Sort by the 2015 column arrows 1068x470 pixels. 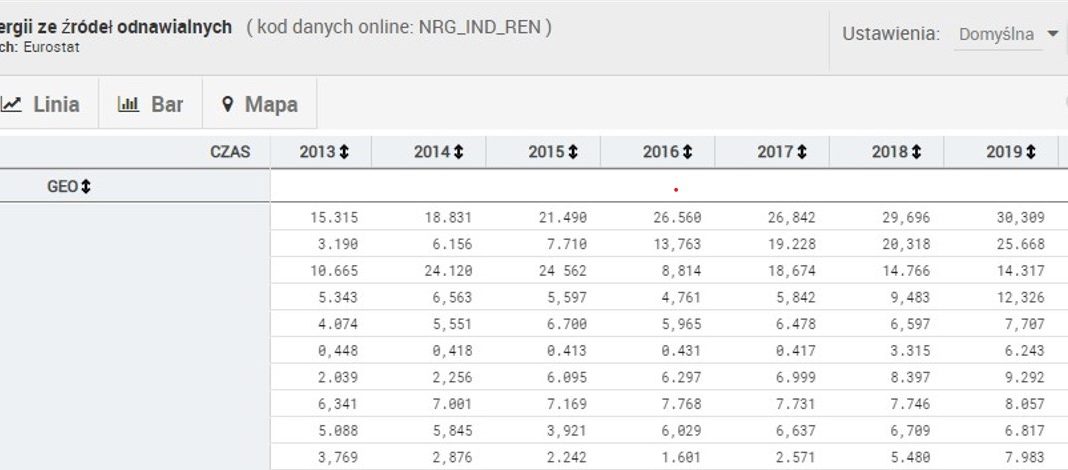tap(573, 153)
